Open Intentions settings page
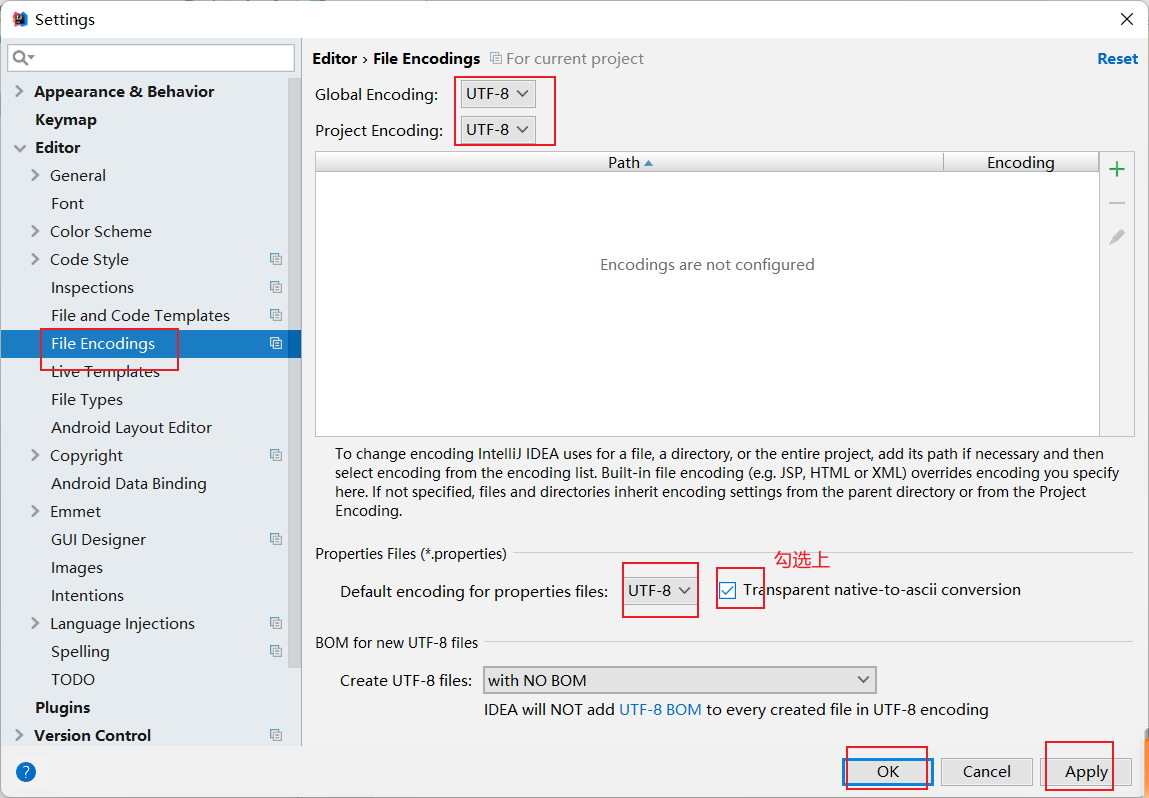 87,595
